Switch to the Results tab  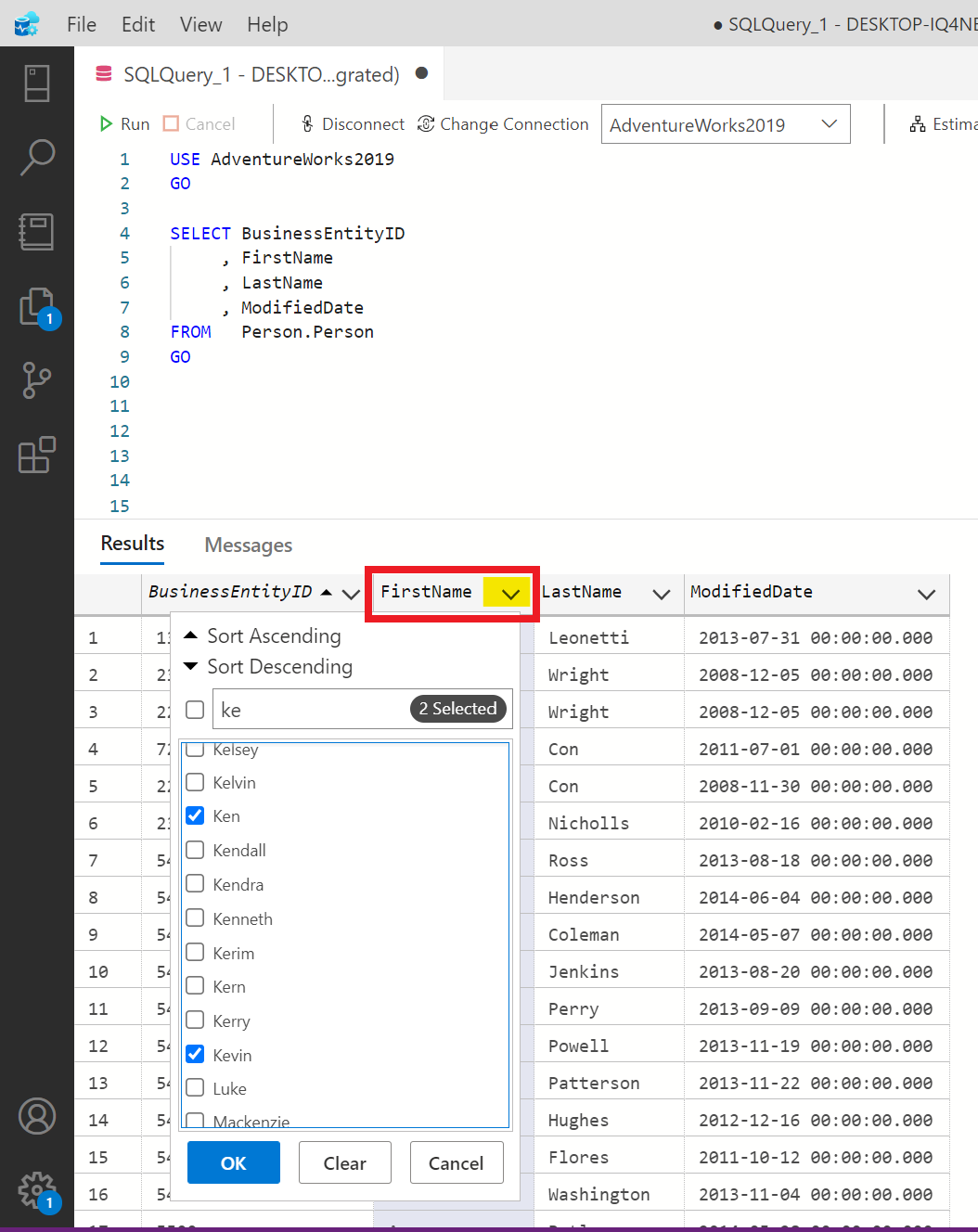click(x=133, y=544)
